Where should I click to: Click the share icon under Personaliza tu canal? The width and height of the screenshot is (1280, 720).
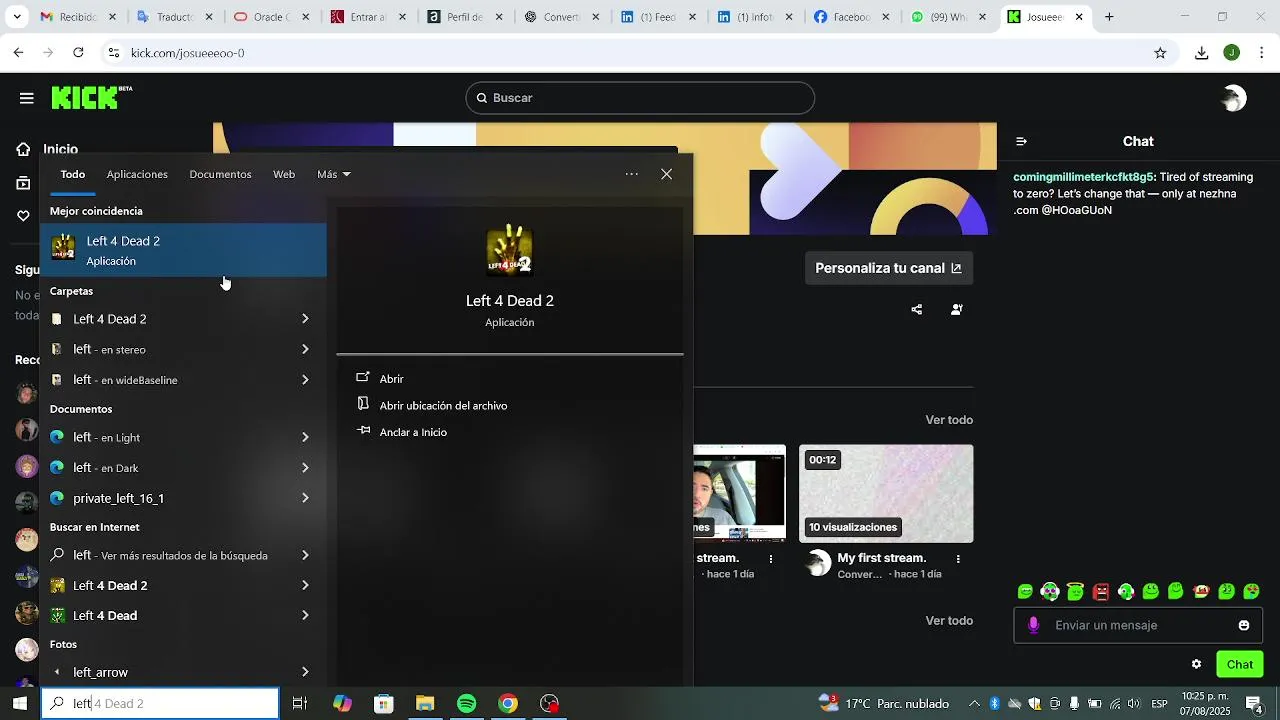tap(917, 309)
